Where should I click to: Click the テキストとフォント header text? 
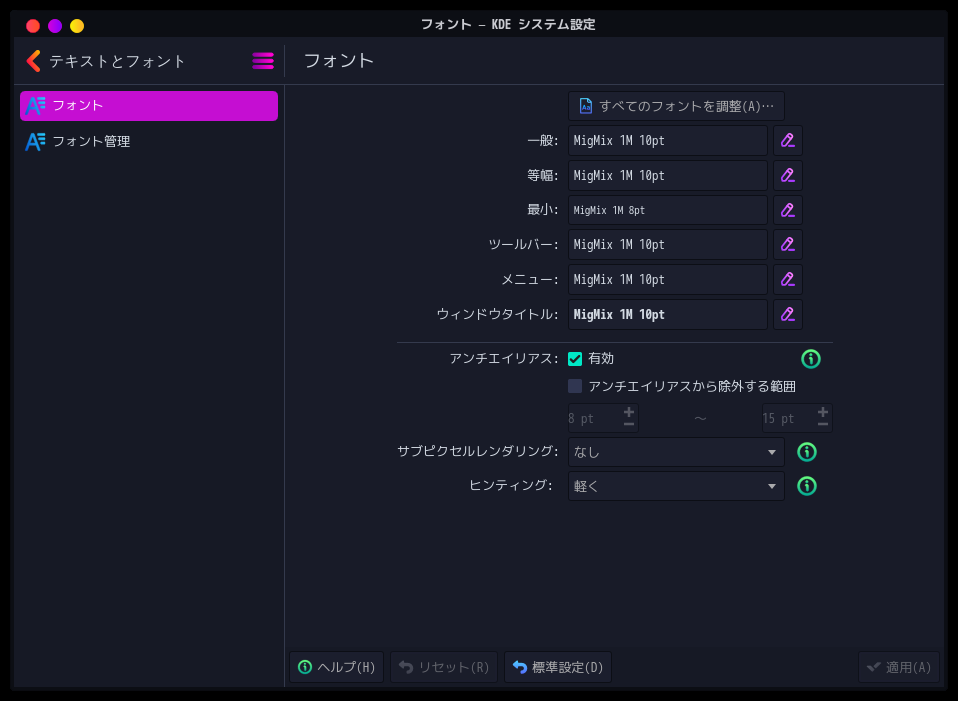117,61
